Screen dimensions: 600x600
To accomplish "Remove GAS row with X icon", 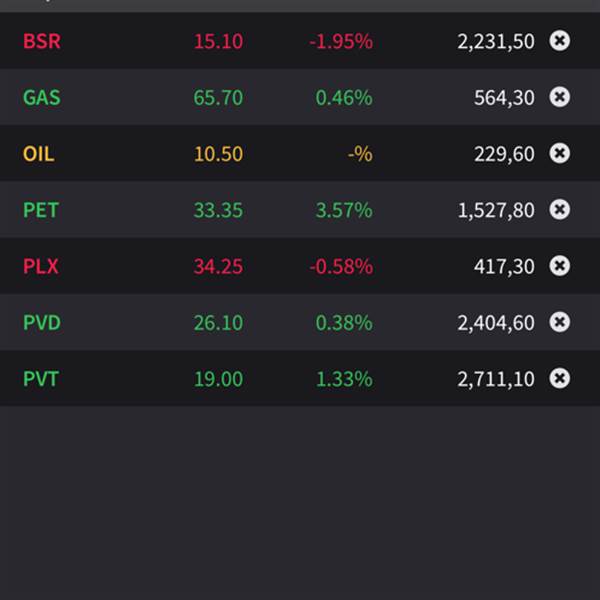I will pos(560,97).
